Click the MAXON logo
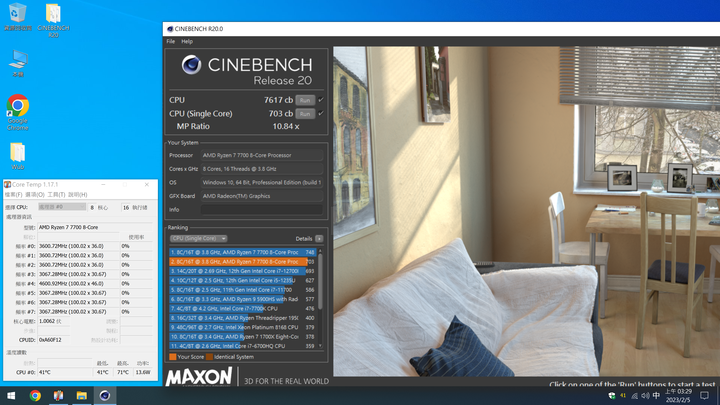This screenshot has height=405, width=720. [199, 377]
